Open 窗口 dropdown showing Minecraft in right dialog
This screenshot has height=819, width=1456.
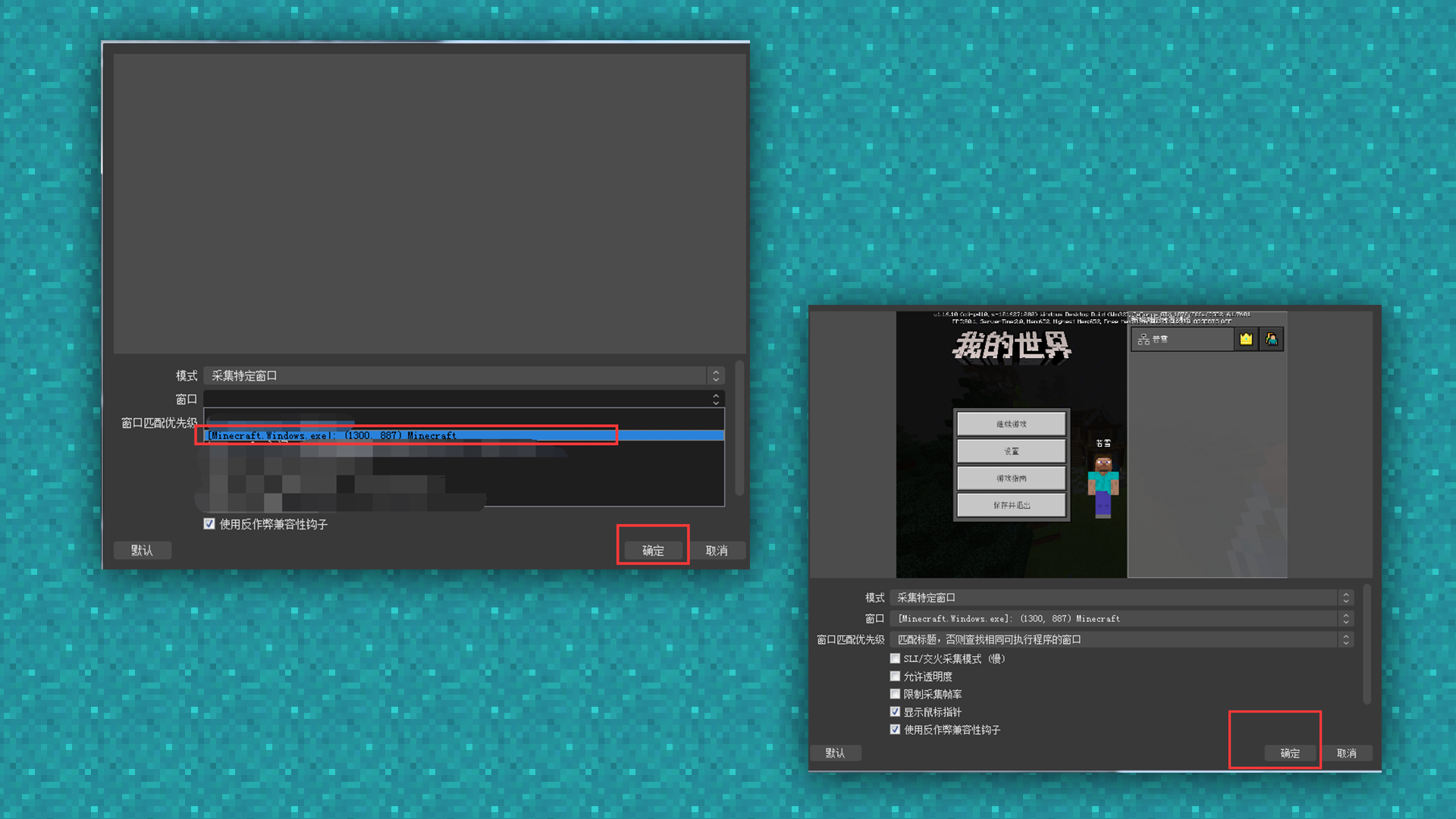1122,619
